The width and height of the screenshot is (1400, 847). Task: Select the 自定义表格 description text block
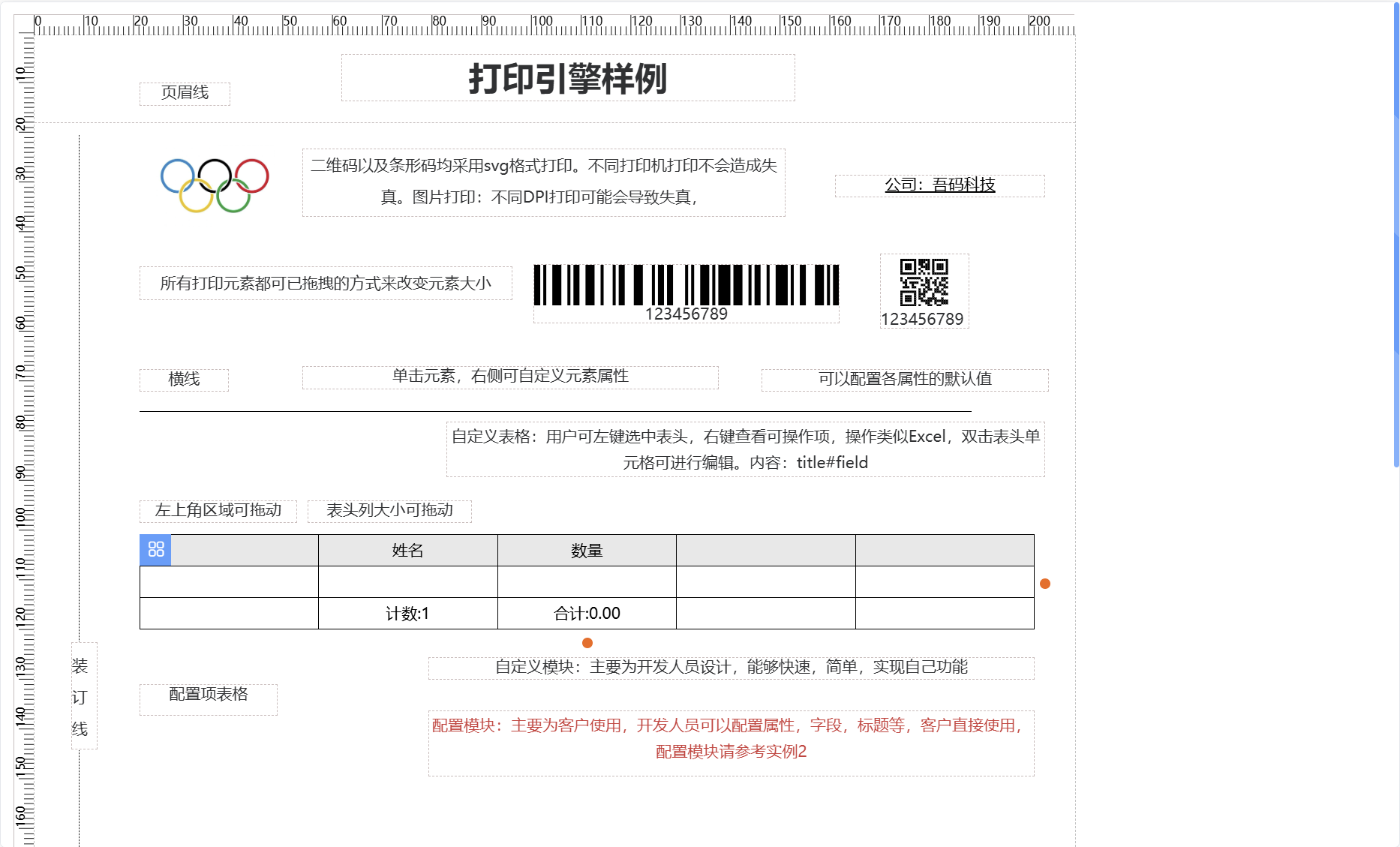[745, 449]
